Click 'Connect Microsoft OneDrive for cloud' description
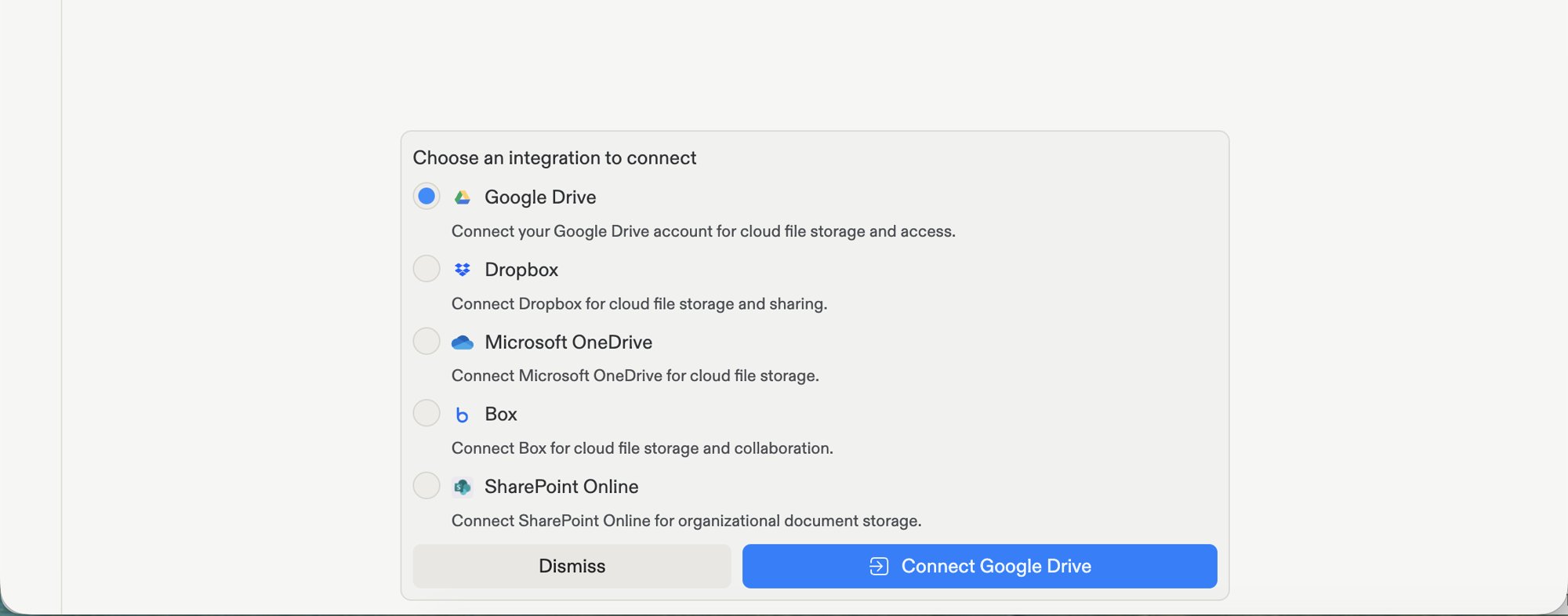This screenshot has height=616, width=1568. click(635, 375)
